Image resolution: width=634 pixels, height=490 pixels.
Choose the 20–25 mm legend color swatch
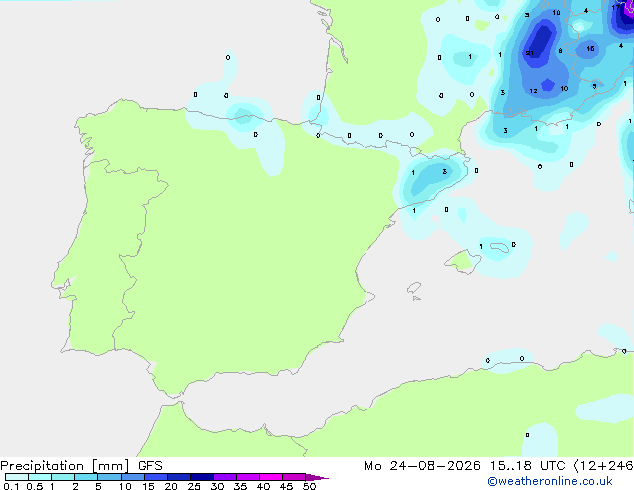pos(179,477)
